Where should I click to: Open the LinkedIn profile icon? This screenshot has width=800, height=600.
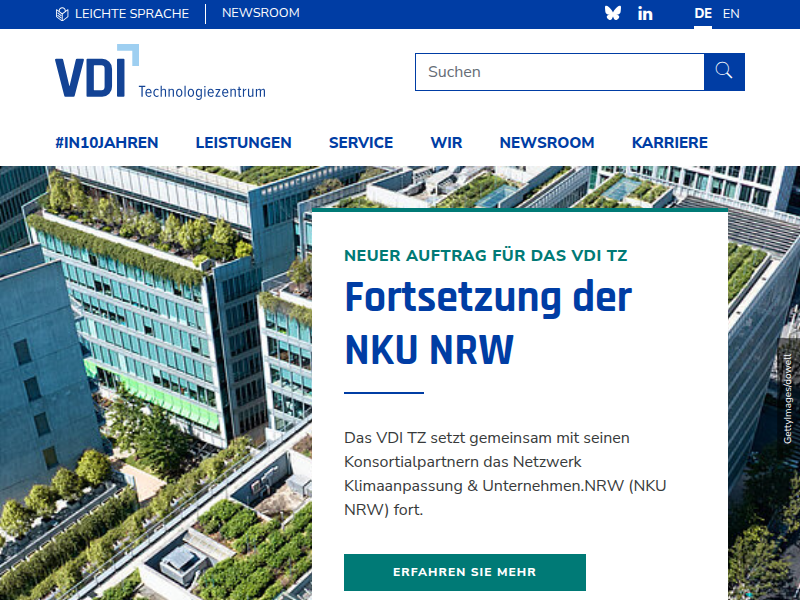645,14
